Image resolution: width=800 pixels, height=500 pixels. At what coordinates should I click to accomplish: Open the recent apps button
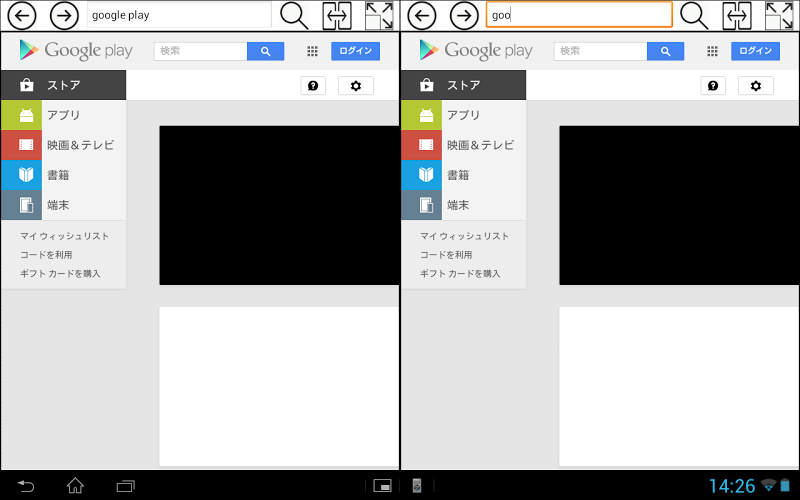(x=126, y=486)
